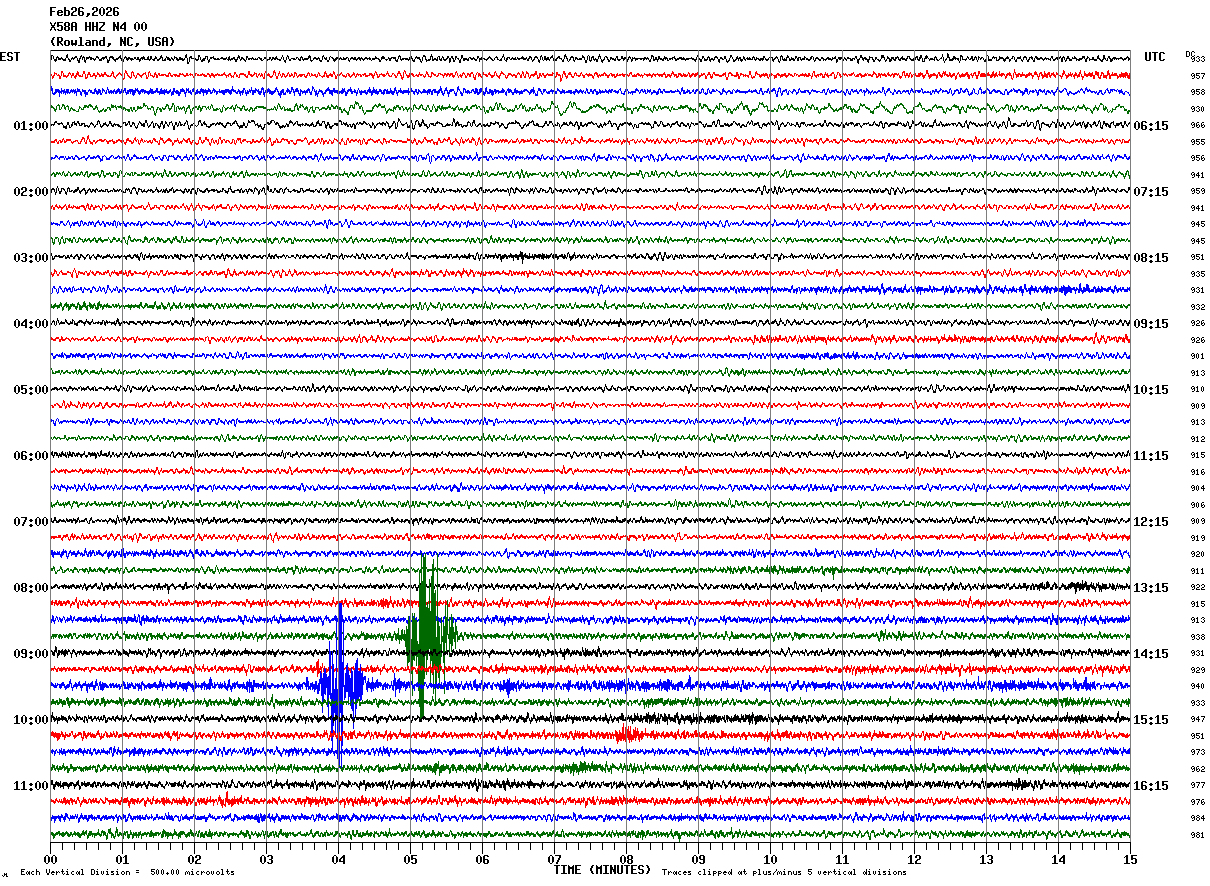The width and height of the screenshot is (1210, 886).
Task: Click the 07:15 UTC time label
Action: (x=1151, y=192)
